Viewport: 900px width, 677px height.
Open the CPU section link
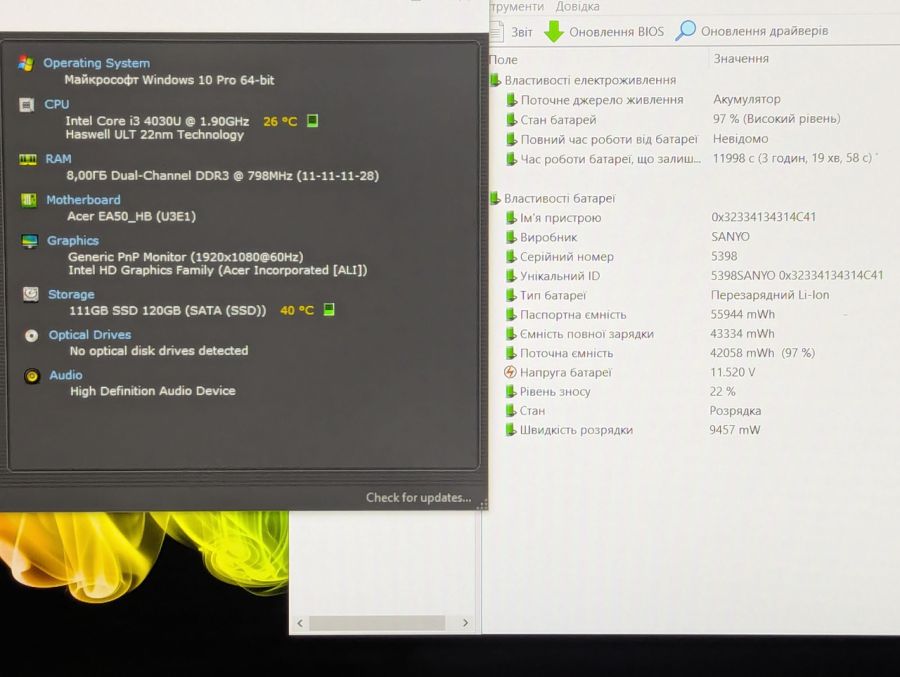tap(56, 105)
